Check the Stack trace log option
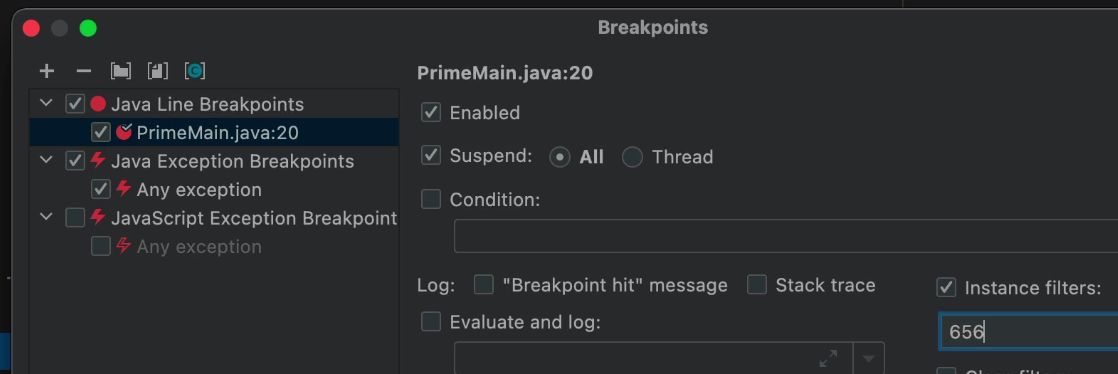Screen dimensions: 1118x374 click(x=757, y=285)
